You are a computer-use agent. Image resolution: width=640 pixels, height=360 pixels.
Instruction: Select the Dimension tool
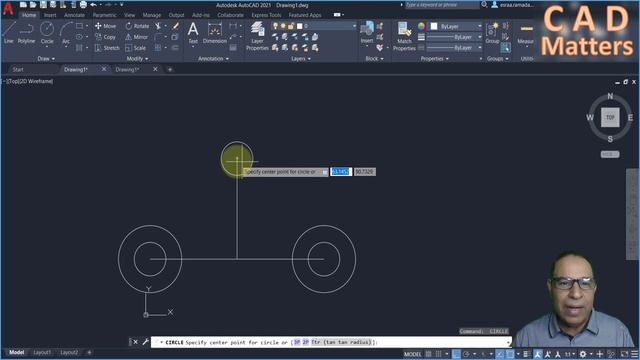point(215,32)
